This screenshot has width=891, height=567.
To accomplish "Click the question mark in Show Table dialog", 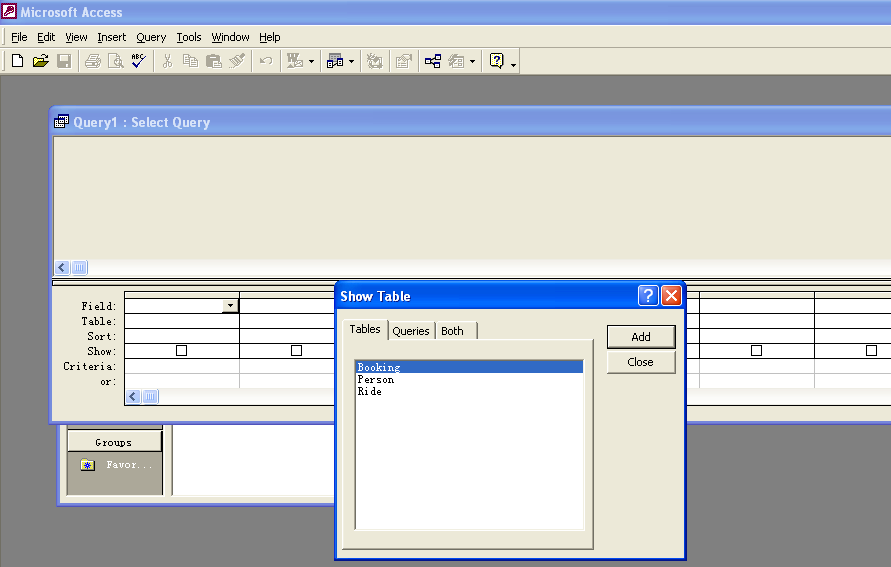I will [x=648, y=296].
